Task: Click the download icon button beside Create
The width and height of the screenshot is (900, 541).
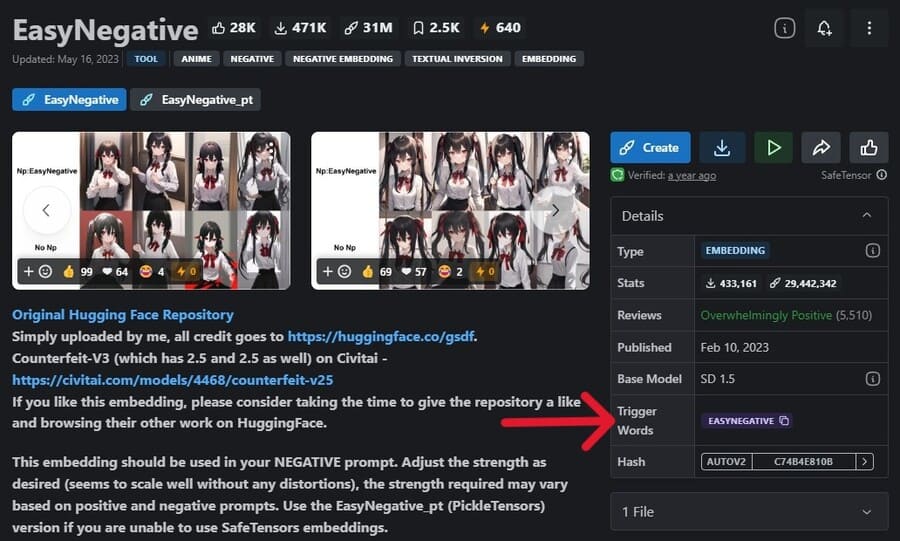Action: pyautogui.click(x=721, y=147)
